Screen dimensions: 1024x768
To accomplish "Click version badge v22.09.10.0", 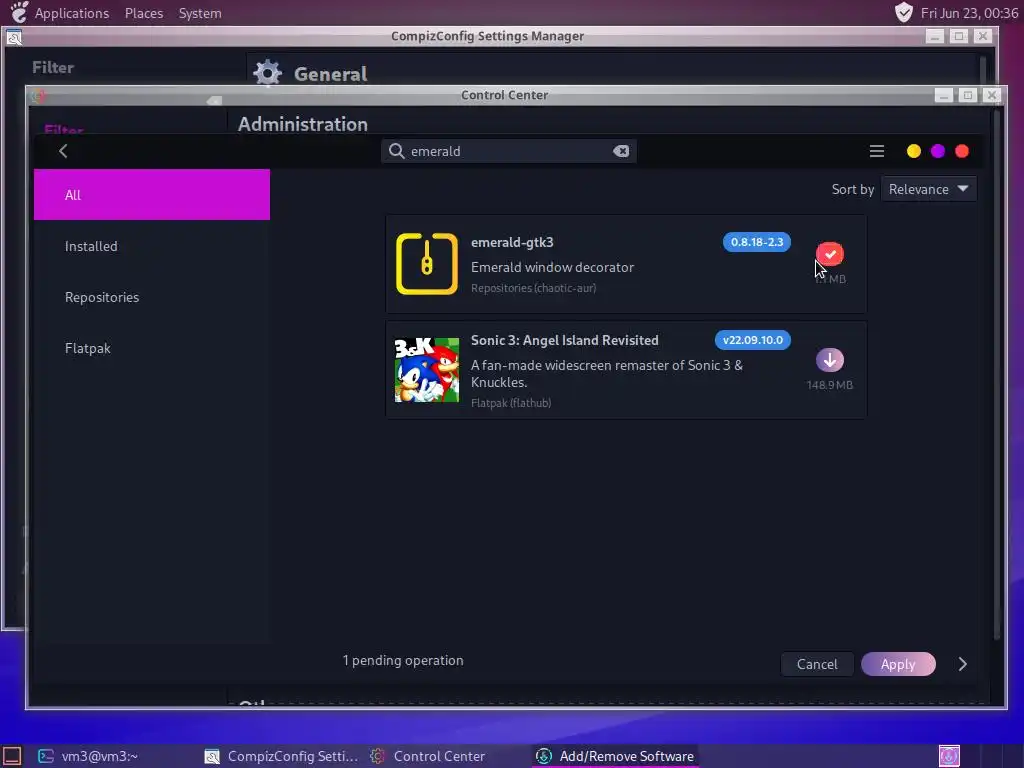I will [x=752, y=340].
